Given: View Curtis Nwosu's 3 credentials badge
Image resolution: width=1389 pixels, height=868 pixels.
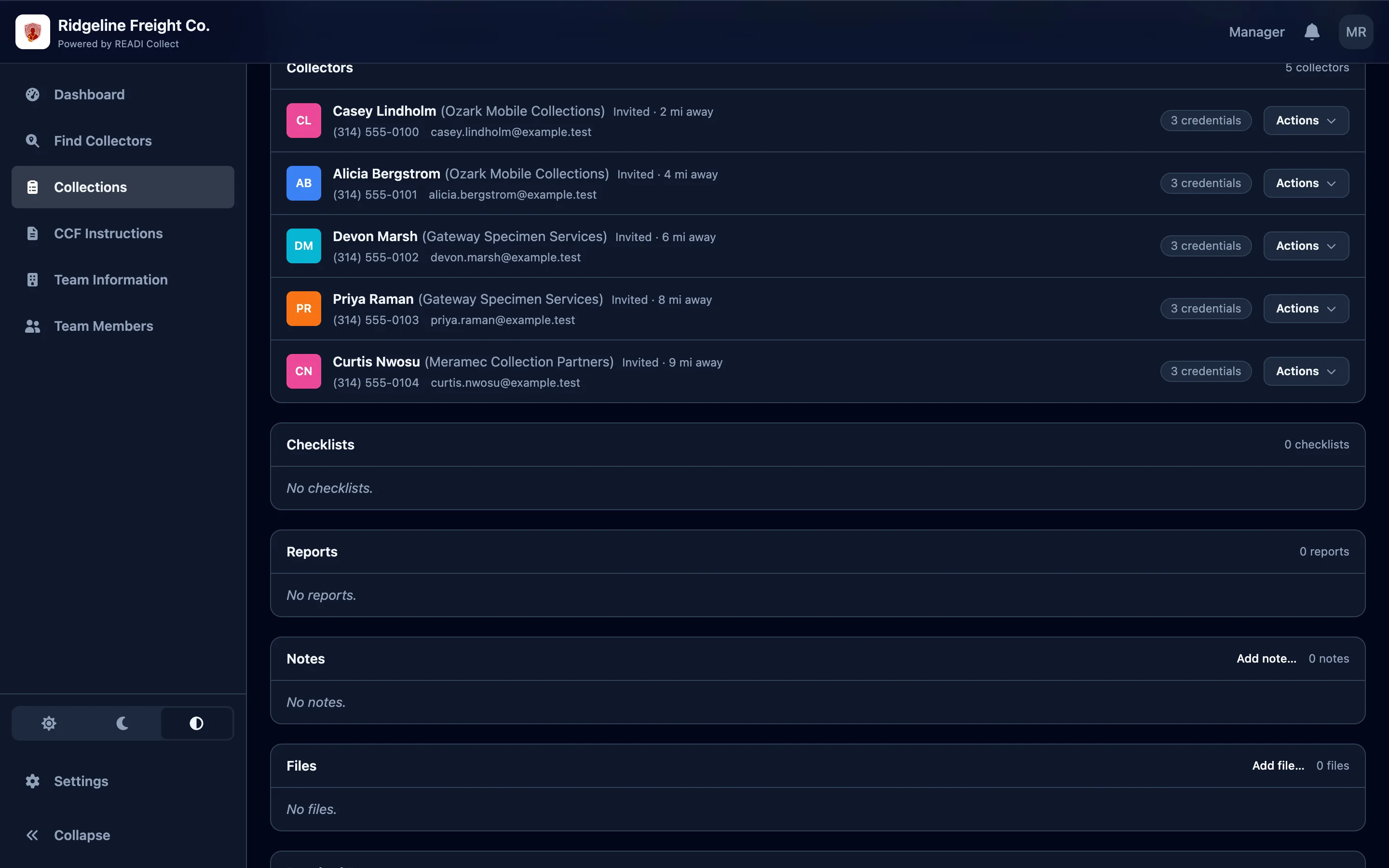Looking at the screenshot, I should [x=1206, y=371].
